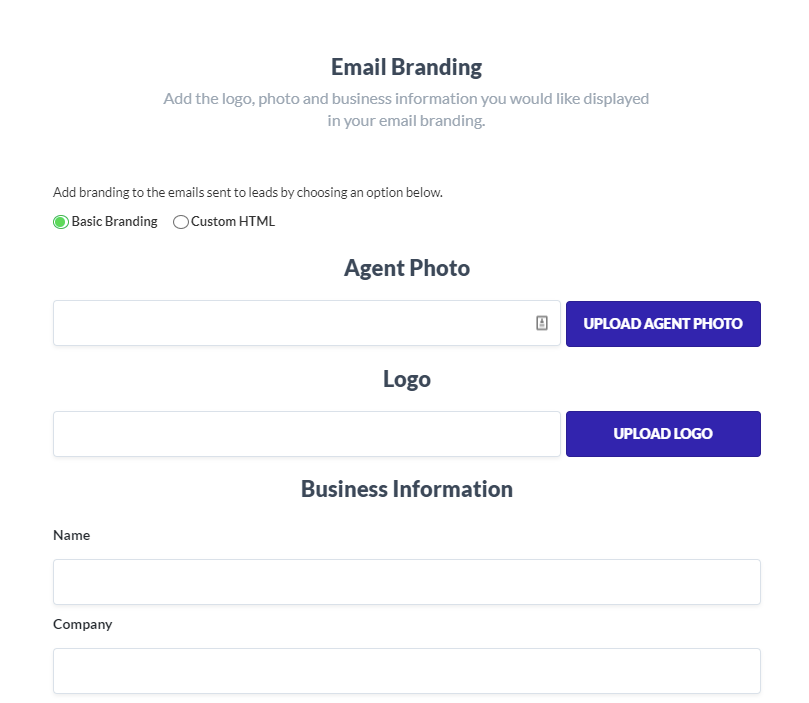Focus the Agent Photo text field
809x703 pixels.
[290, 323]
